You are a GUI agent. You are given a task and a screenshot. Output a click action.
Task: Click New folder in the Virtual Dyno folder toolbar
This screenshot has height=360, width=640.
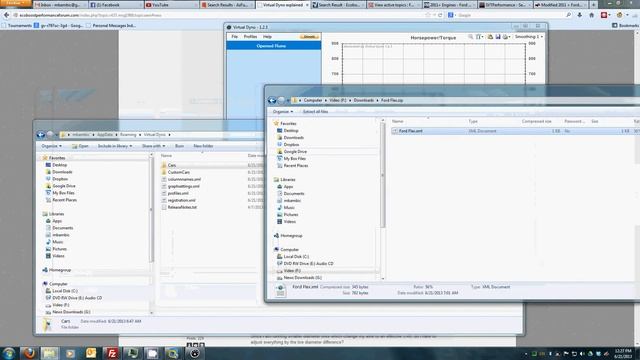point(203,146)
